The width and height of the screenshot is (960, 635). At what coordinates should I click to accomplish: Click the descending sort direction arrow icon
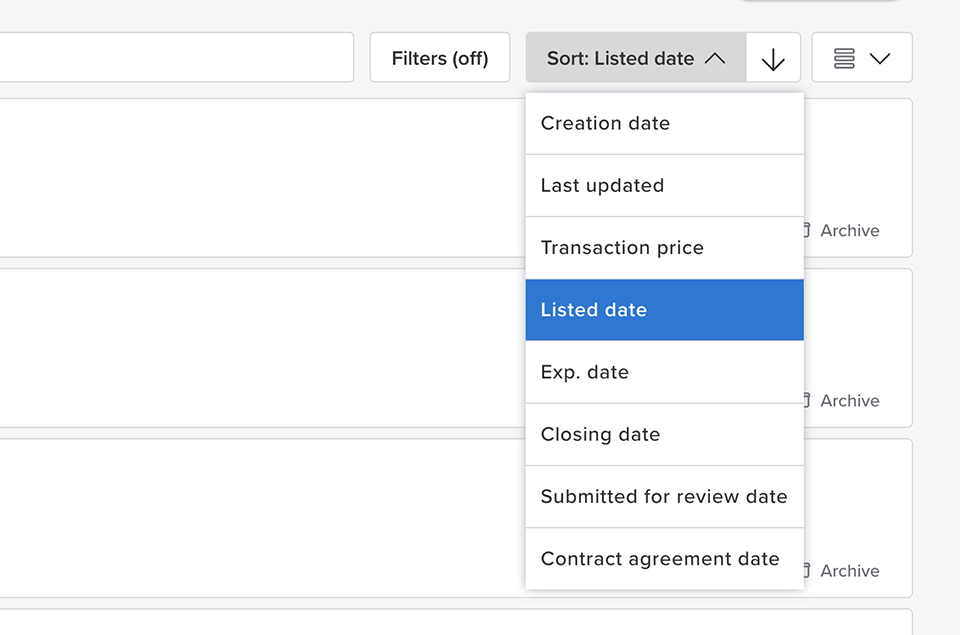point(773,57)
